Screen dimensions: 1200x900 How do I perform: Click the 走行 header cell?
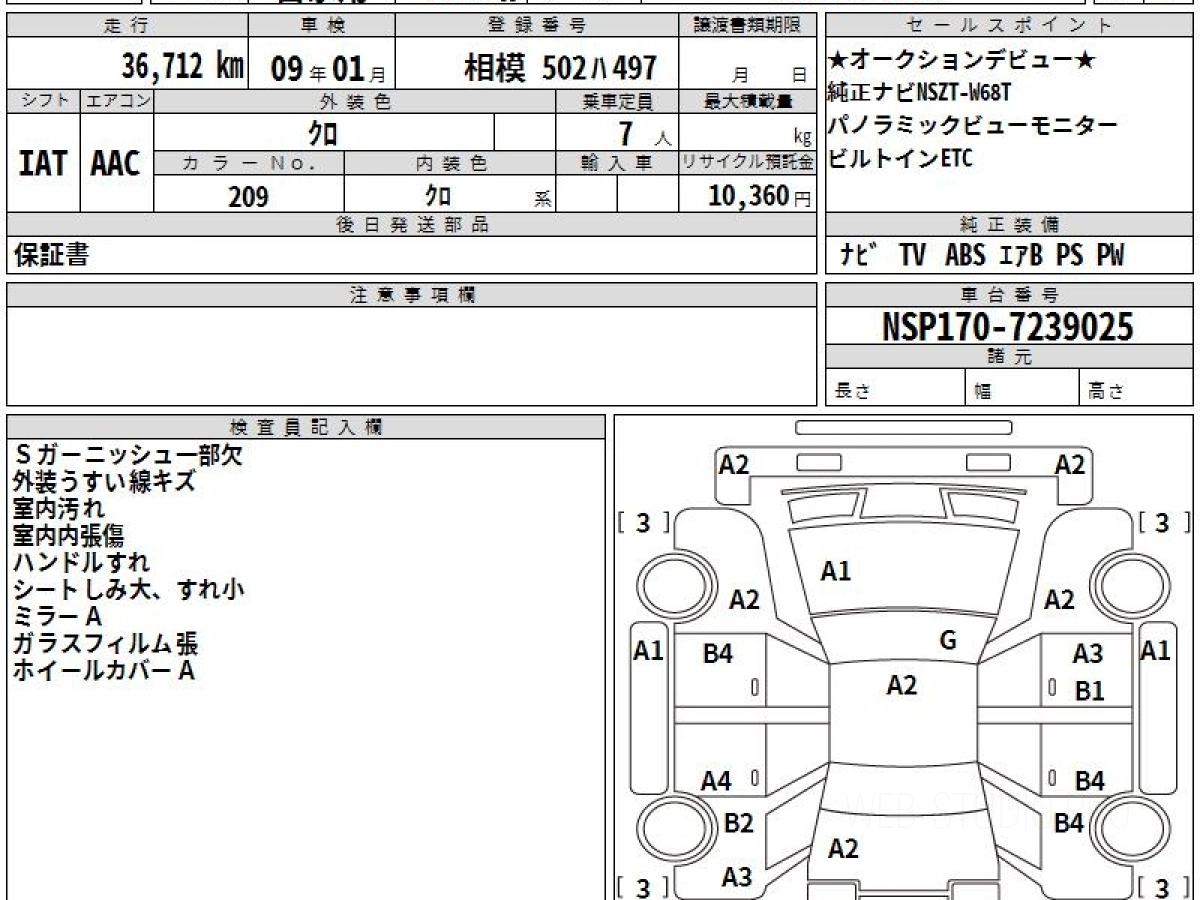tap(127, 26)
